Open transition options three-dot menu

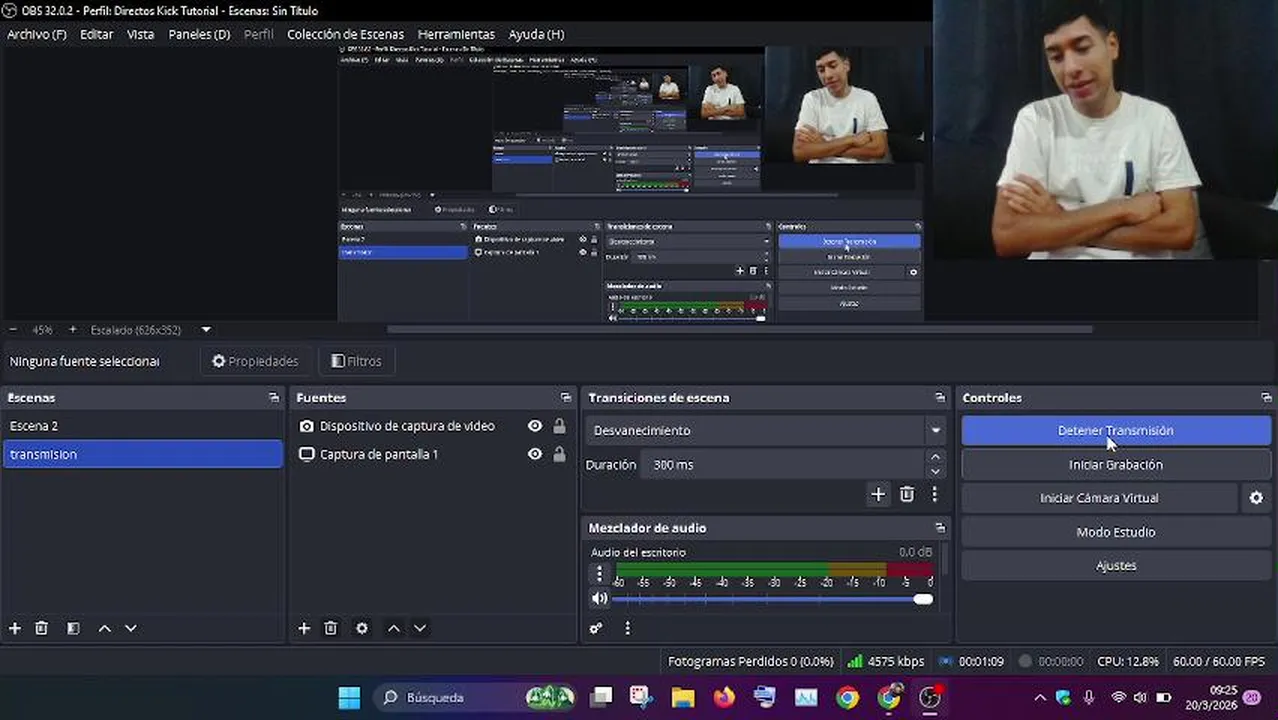point(934,494)
